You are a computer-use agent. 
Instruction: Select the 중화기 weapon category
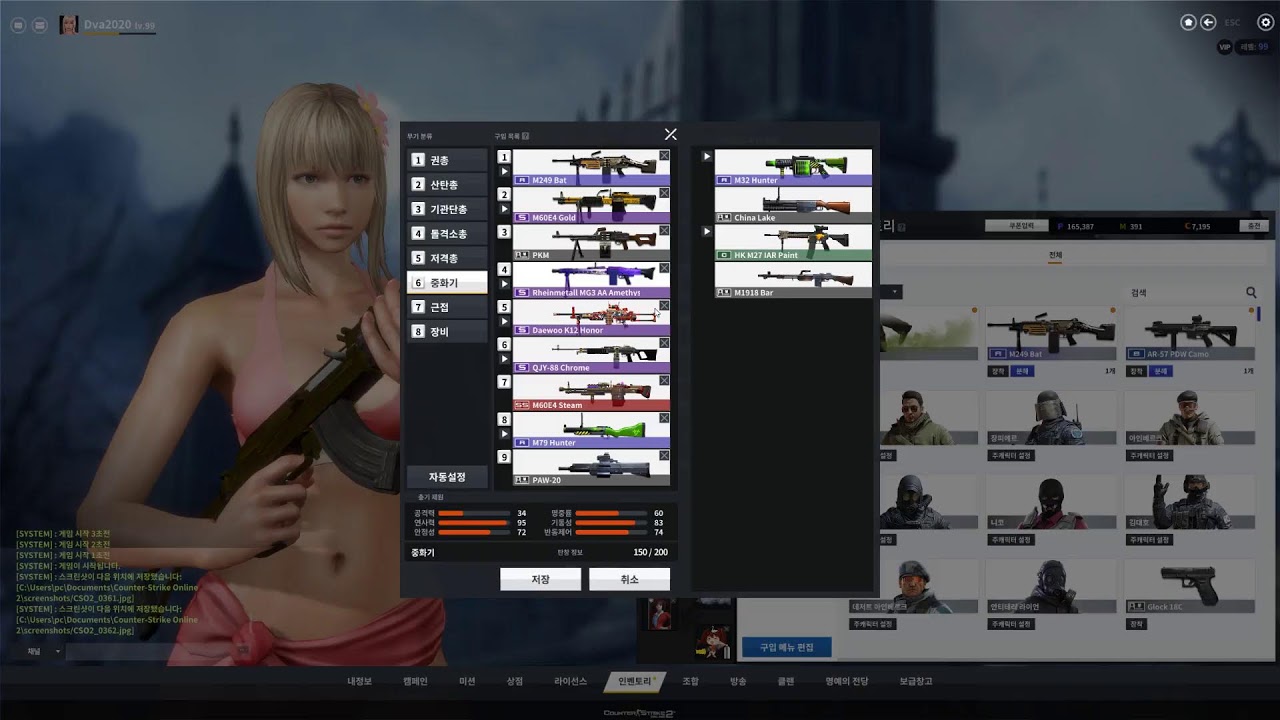tap(447, 283)
